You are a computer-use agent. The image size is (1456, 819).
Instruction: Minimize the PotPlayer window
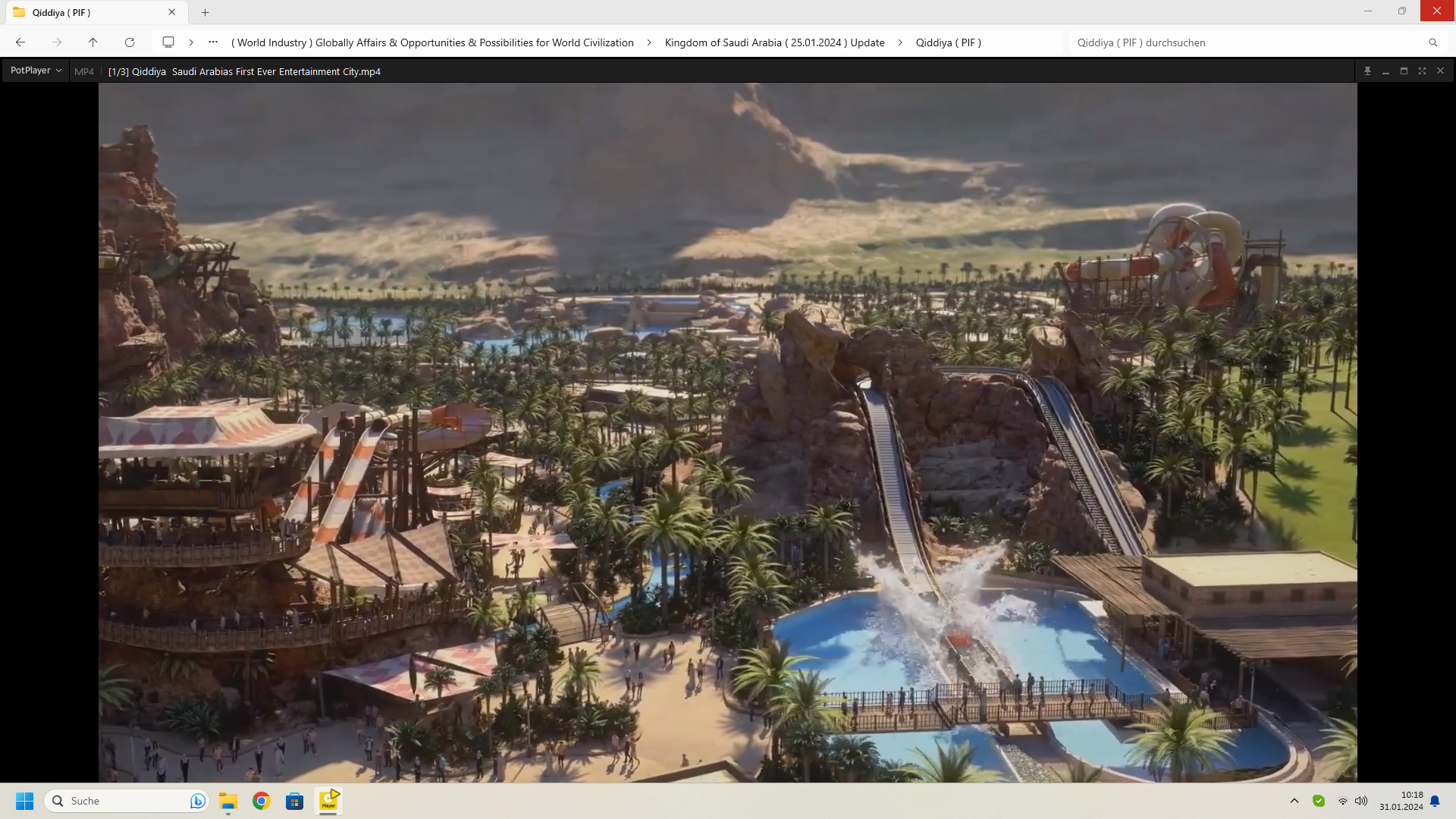[x=1385, y=71]
